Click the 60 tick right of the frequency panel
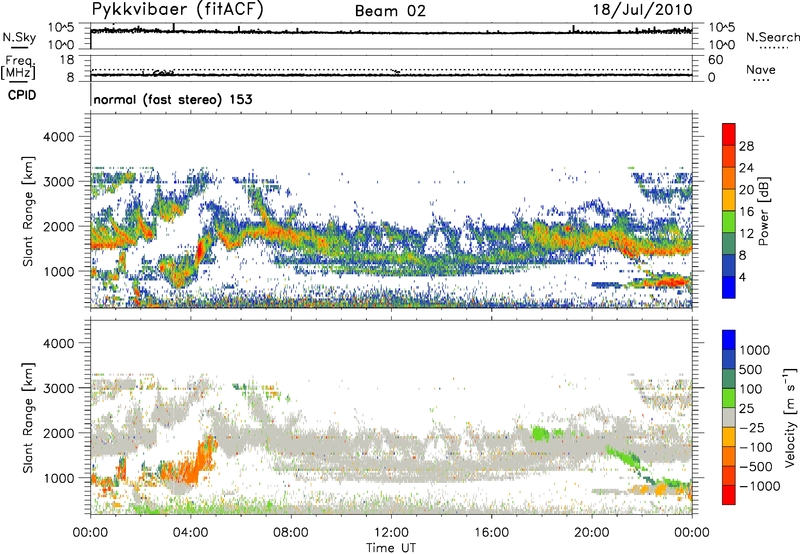The height and width of the screenshot is (554, 800). tap(715, 60)
